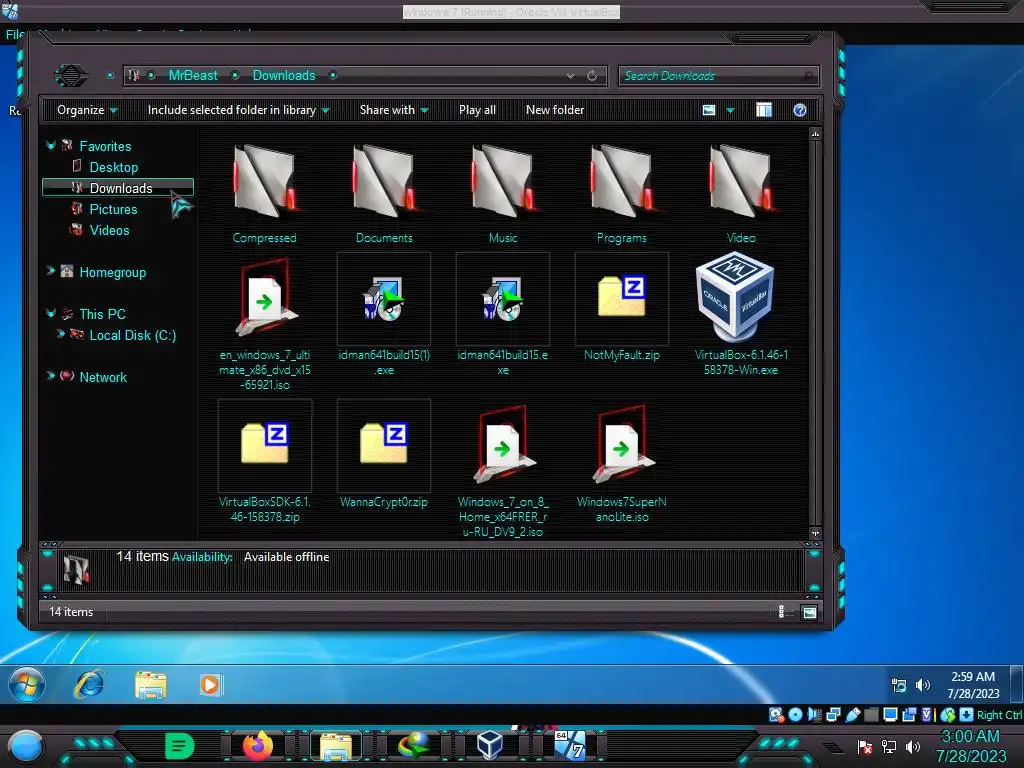1024x768 pixels.
Task: Click the change view icon
Action: [x=709, y=110]
